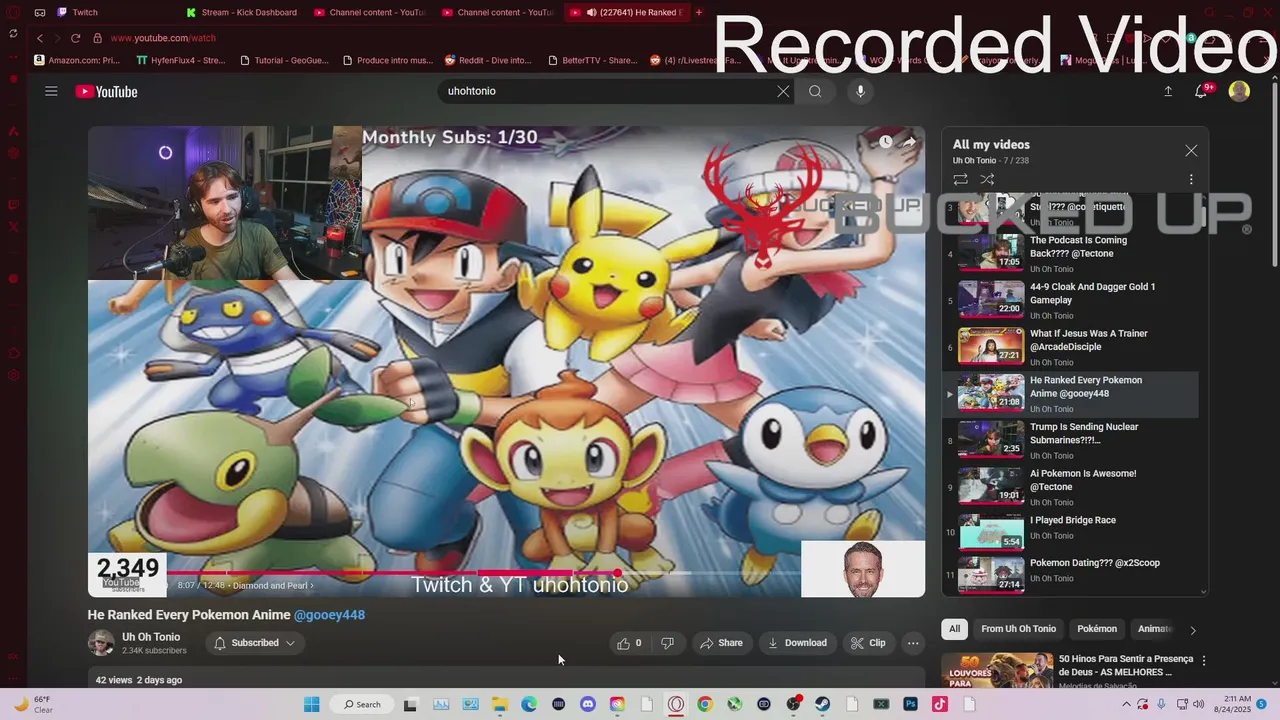Screen dimensions: 1280x720
Task: Open the account avatar menu
Action: 1239,91
